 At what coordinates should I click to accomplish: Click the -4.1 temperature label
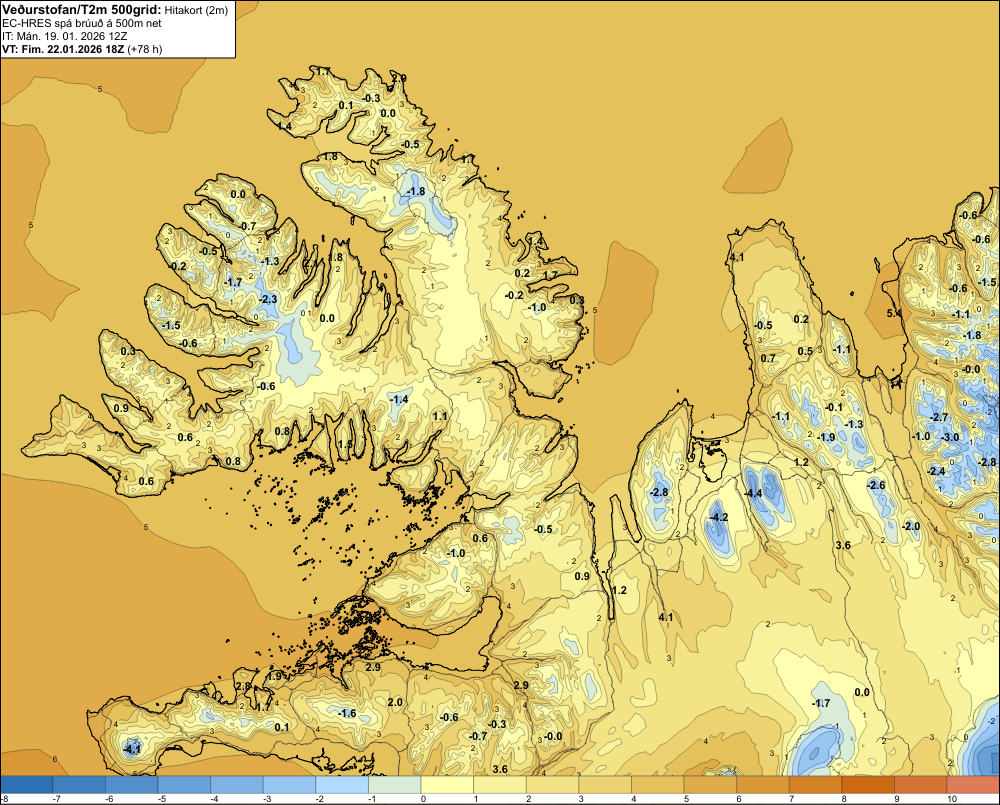(132, 749)
